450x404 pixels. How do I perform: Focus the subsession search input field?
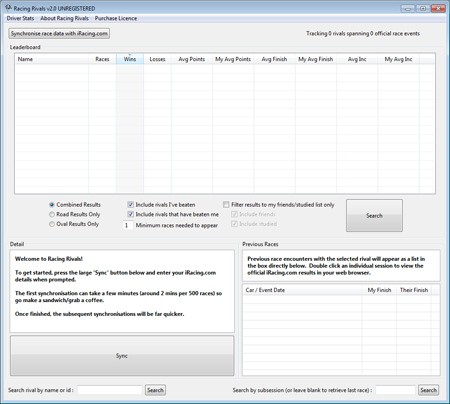(395, 390)
